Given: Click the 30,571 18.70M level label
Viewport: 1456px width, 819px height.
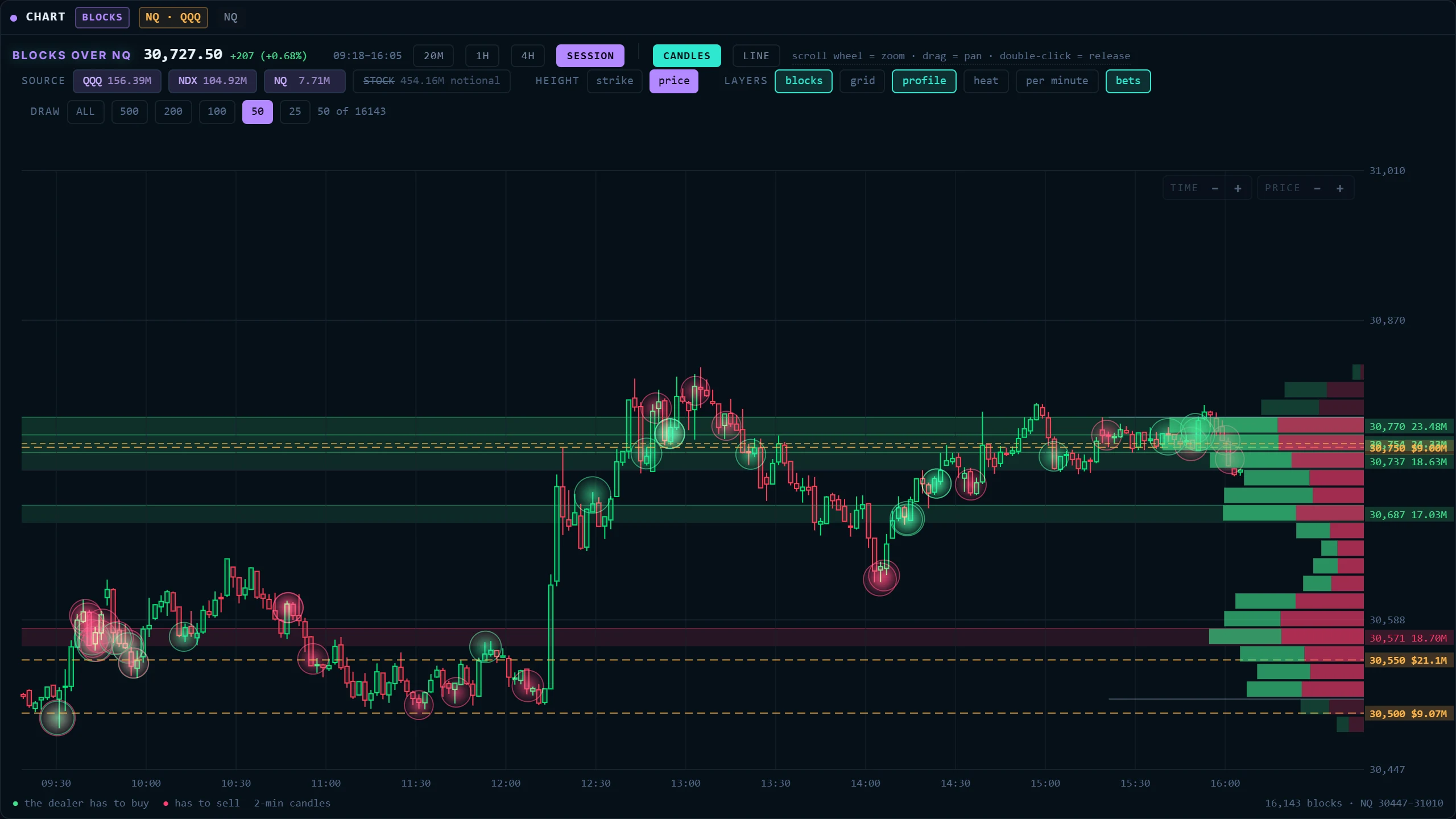Looking at the screenshot, I should 1408,638.
